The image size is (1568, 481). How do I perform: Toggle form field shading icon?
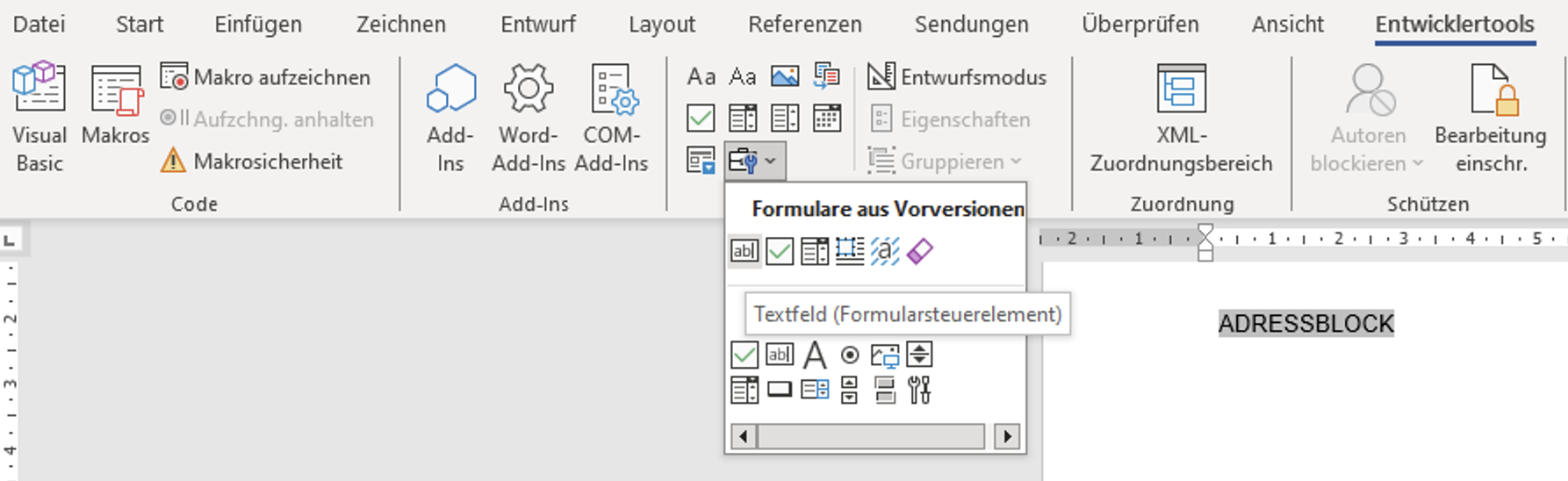tap(884, 252)
